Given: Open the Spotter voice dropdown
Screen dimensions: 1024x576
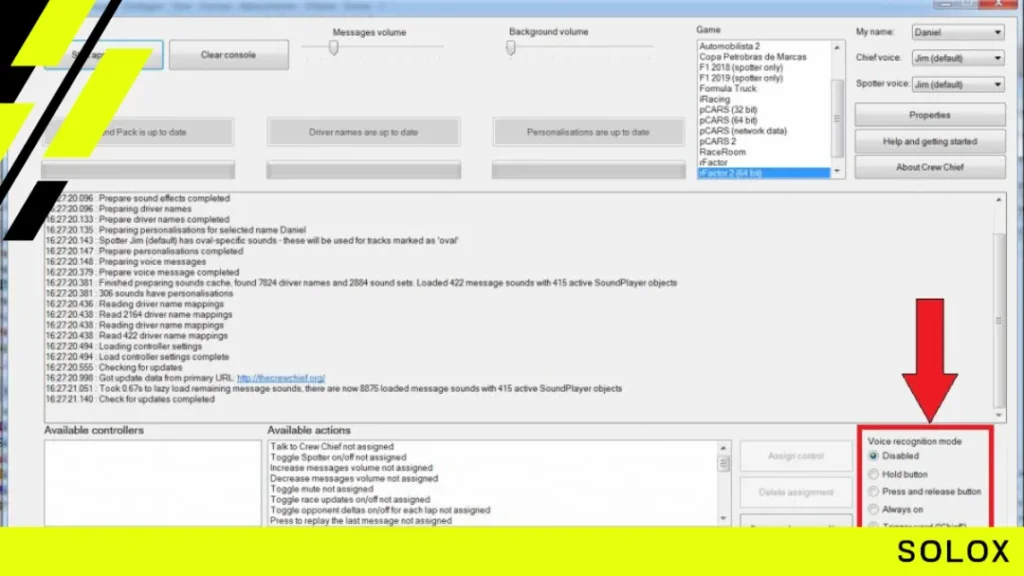Looking at the screenshot, I should pyautogui.click(x=958, y=84).
